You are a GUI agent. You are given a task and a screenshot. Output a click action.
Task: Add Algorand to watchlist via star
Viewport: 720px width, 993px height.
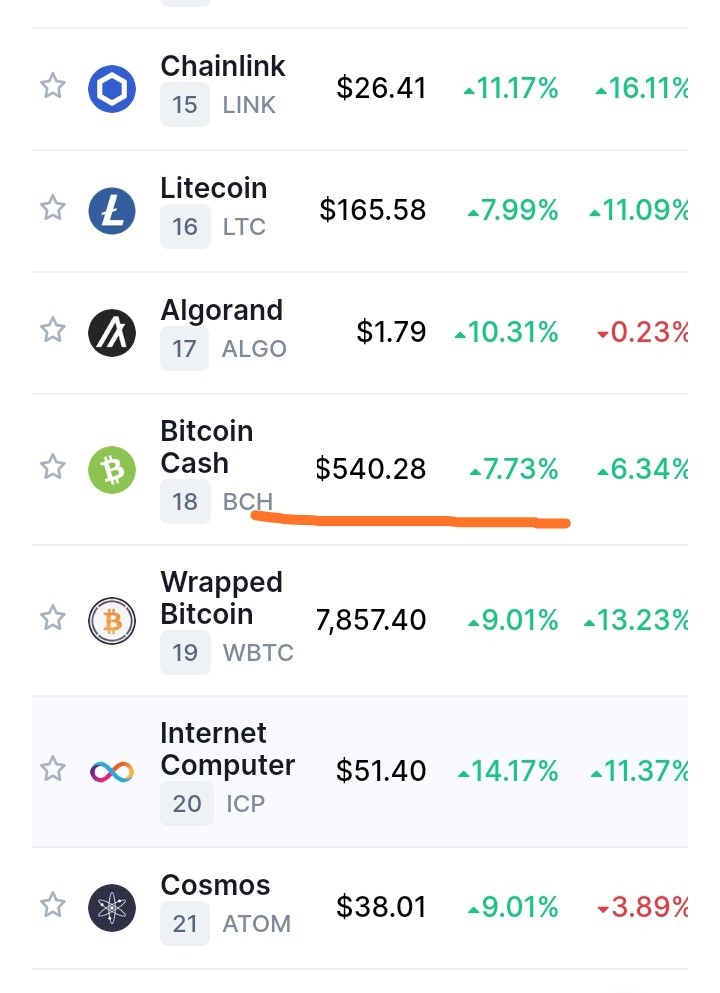[x=53, y=329]
